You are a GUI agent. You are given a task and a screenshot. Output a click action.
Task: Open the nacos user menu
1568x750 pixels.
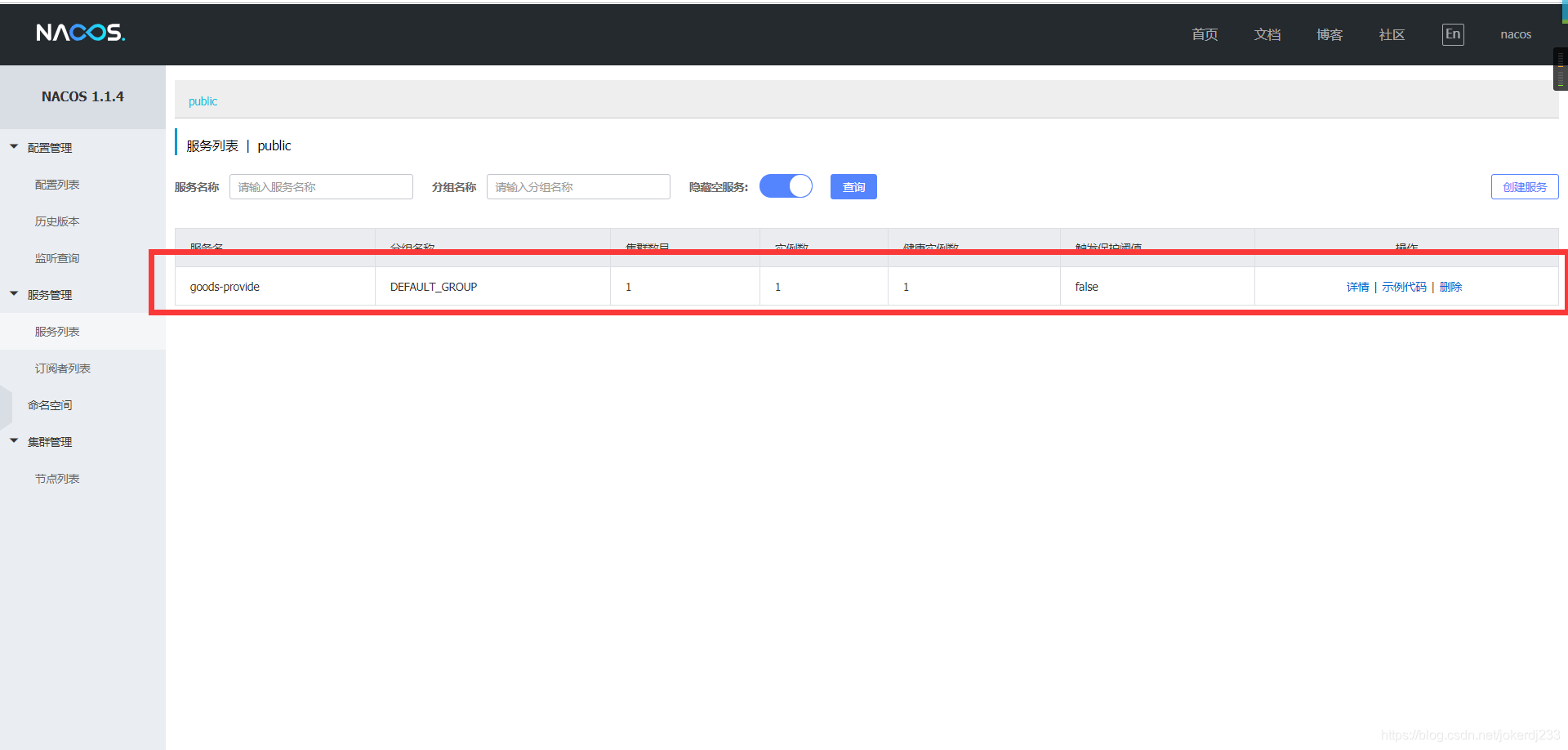1516,34
